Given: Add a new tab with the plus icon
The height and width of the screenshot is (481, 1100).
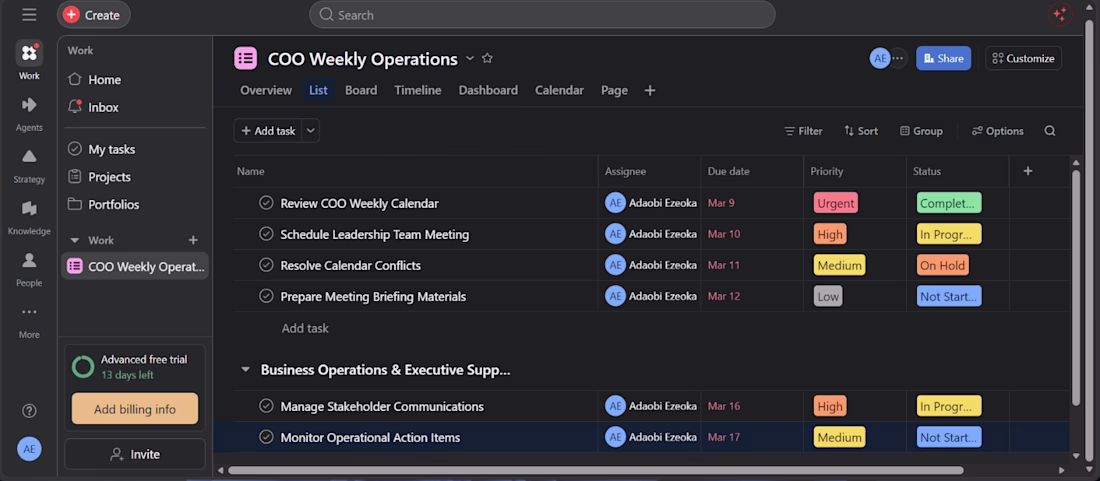Looking at the screenshot, I should [x=650, y=90].
